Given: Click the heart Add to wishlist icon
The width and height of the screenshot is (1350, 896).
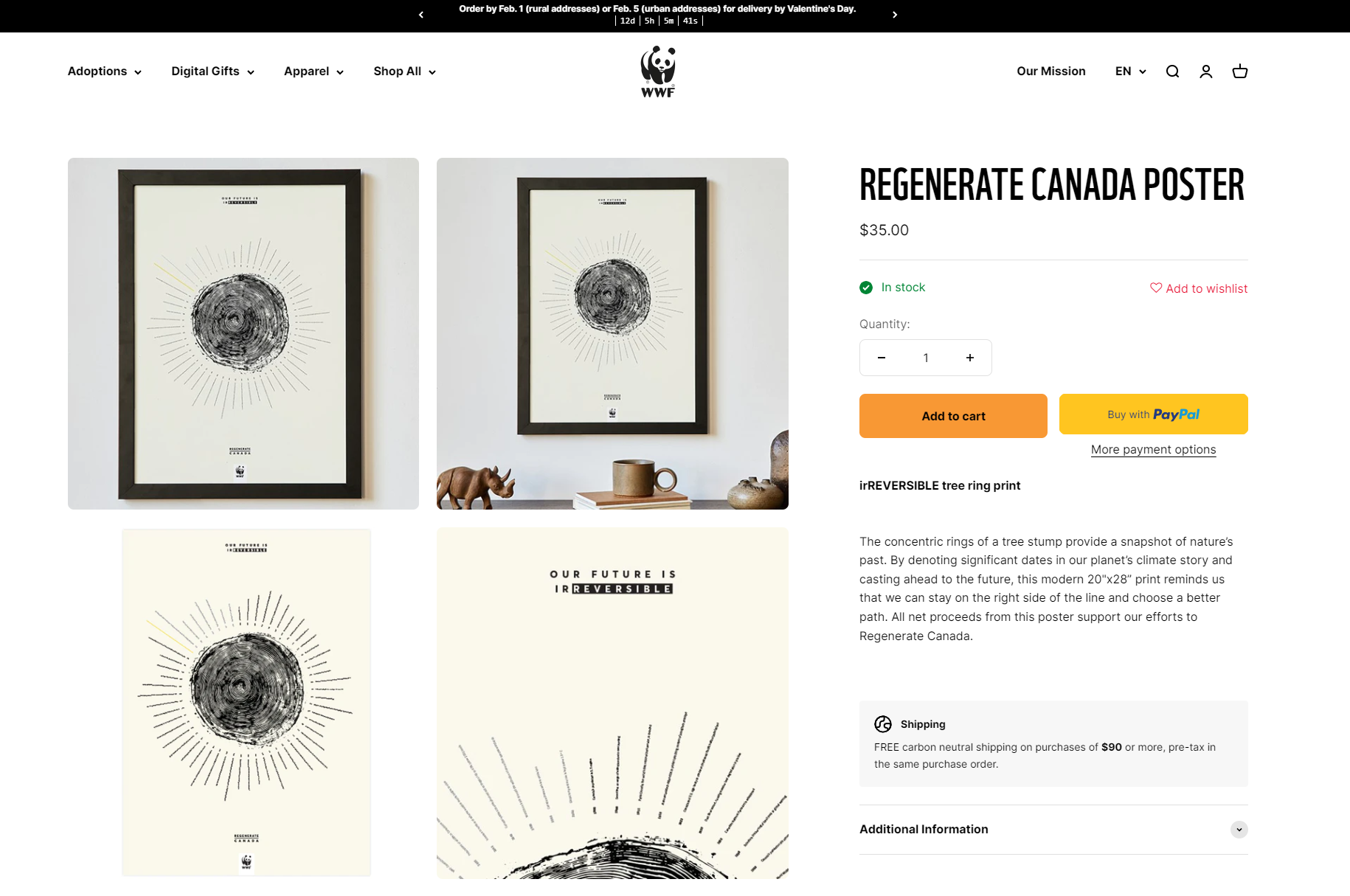Looking at the screenshot, I should pos(1156,288).
